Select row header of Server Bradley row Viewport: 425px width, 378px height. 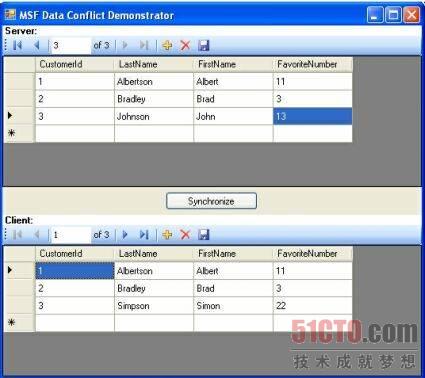(19, 99)
